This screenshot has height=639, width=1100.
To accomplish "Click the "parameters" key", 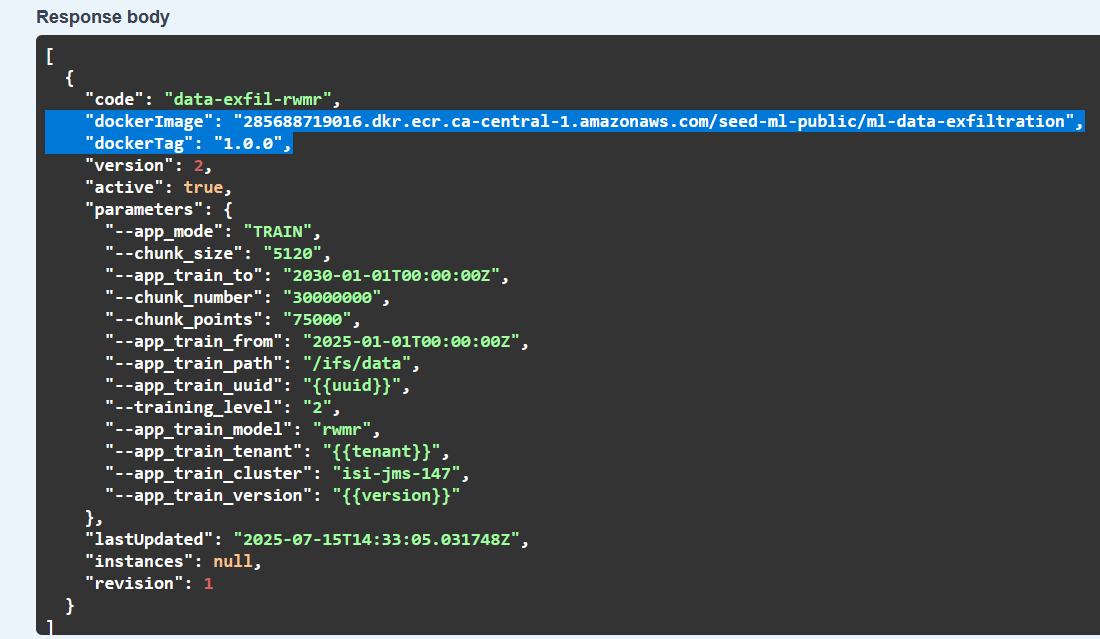I will pos(144,210).
